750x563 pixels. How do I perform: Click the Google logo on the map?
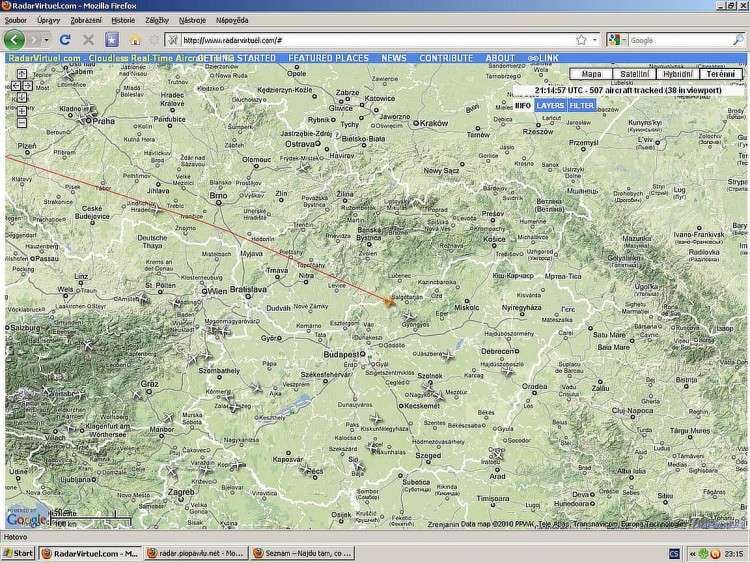(26, 520)
